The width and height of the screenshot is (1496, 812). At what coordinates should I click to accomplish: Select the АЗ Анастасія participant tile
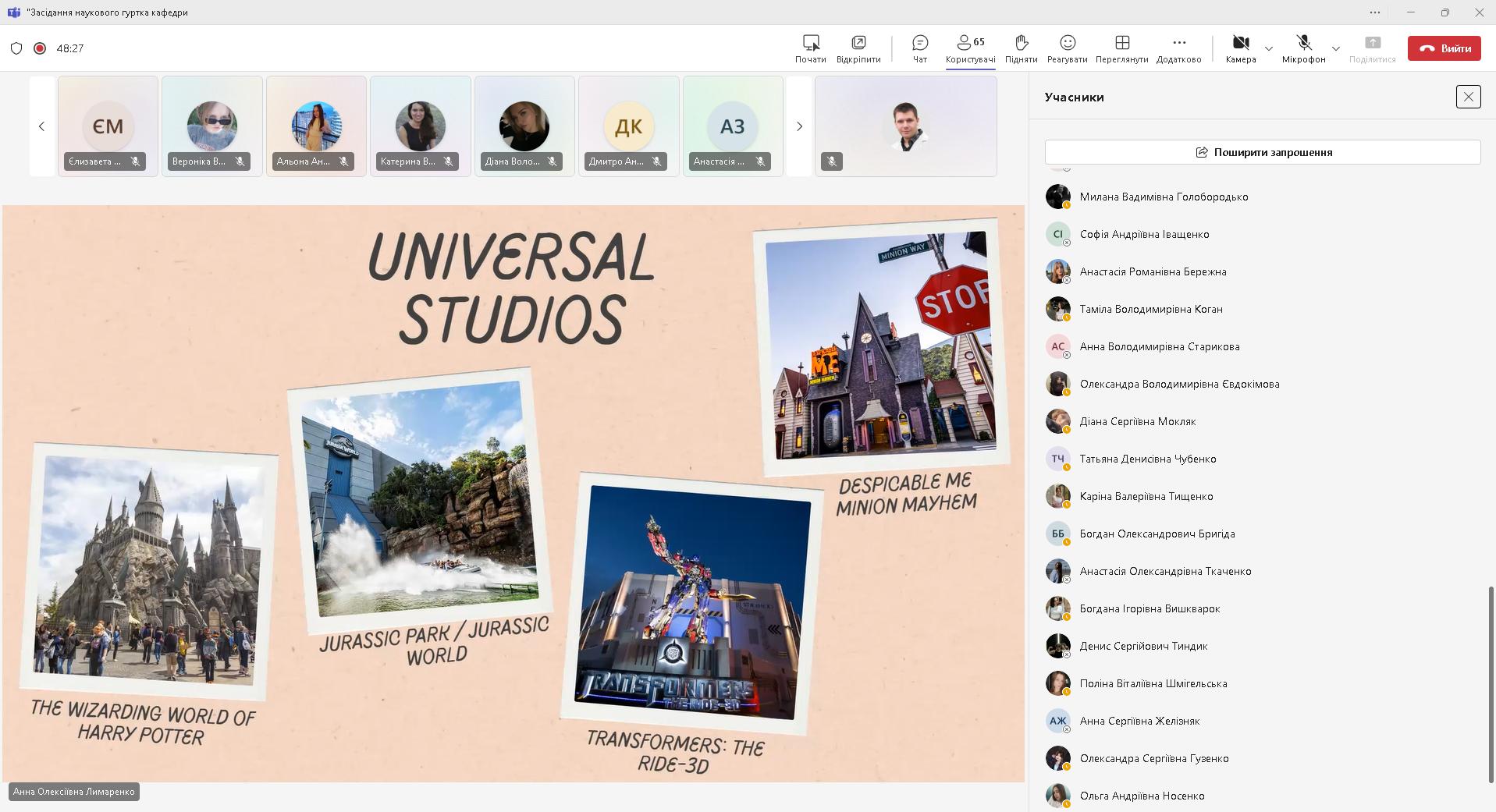click(x=733, y=126)
